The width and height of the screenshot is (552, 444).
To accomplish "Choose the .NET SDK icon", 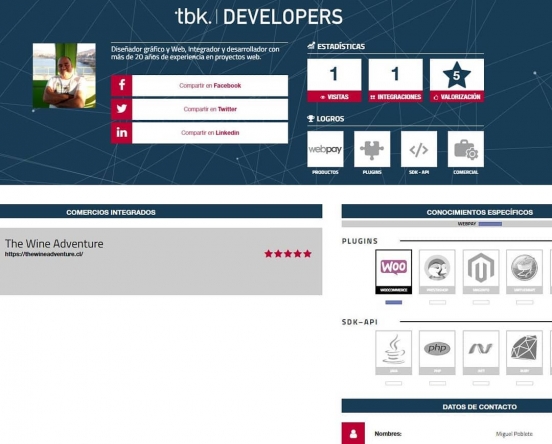I will point(481,352).
